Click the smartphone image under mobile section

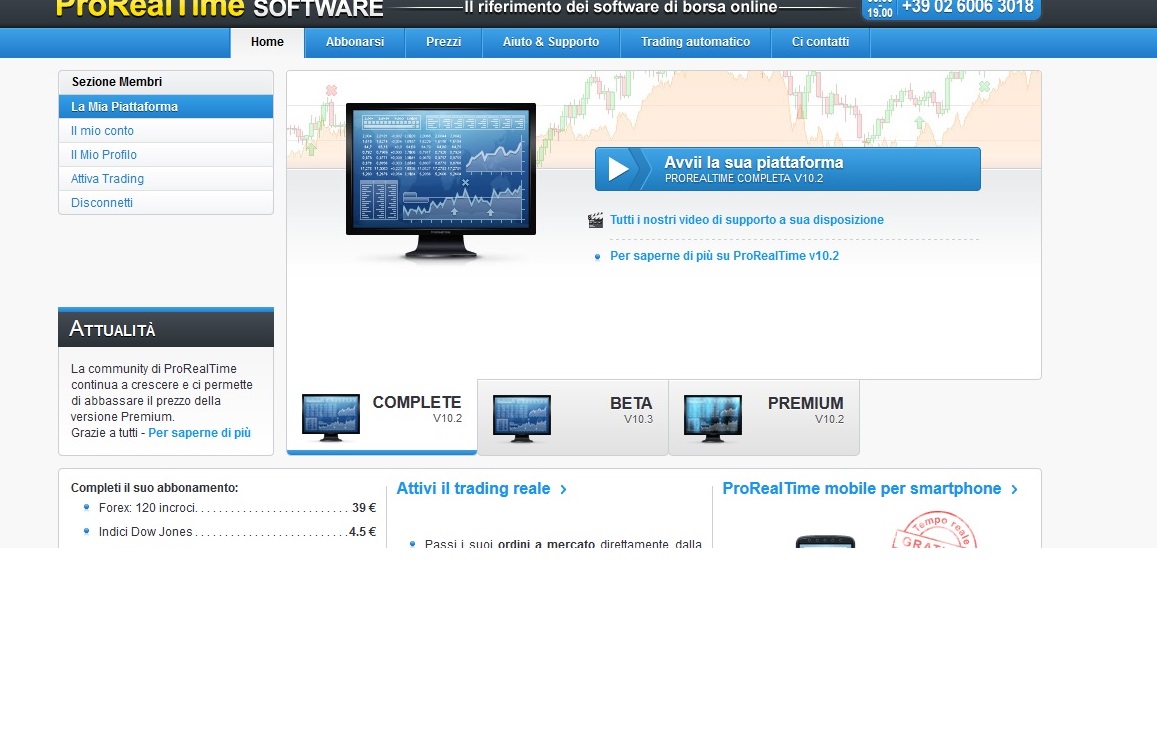pyautogui.click(x=825, y=541)
